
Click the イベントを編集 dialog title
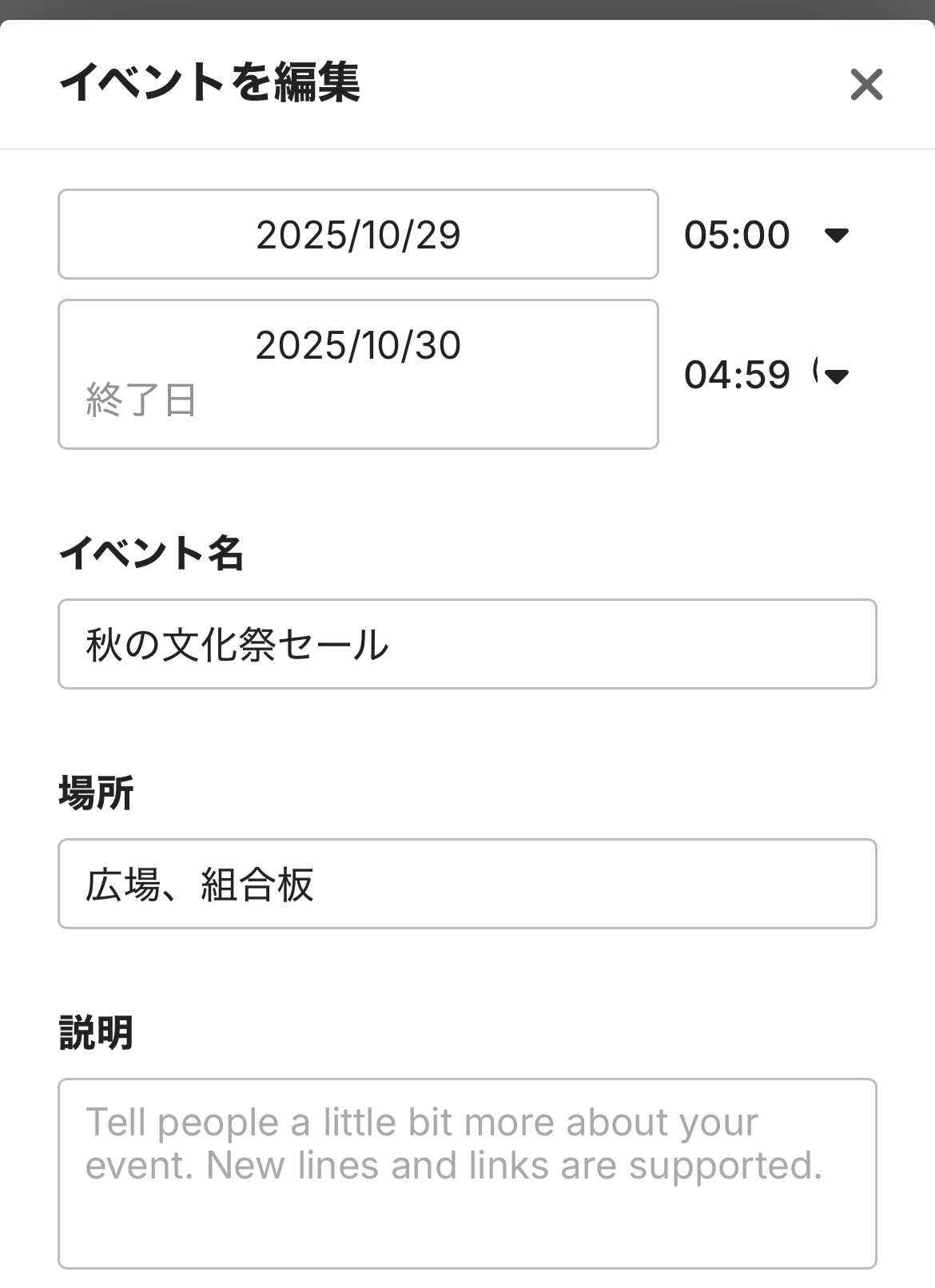pos(209,82)
